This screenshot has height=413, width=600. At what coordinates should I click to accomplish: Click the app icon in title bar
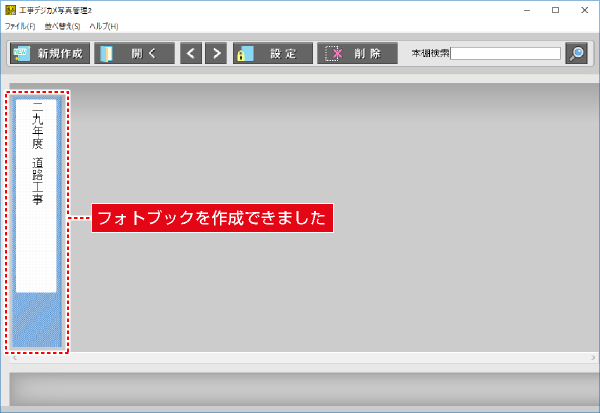(10, 10)
